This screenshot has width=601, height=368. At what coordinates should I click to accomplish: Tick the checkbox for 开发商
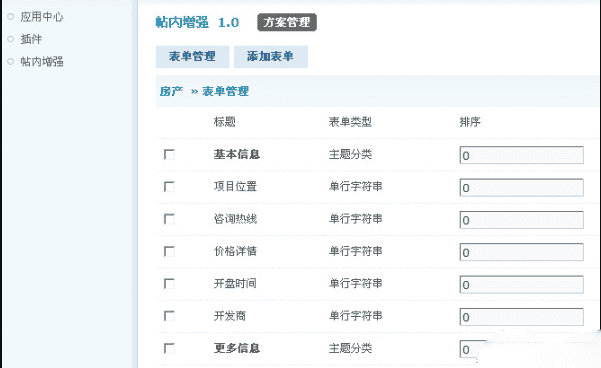click(x=169, y=316)
